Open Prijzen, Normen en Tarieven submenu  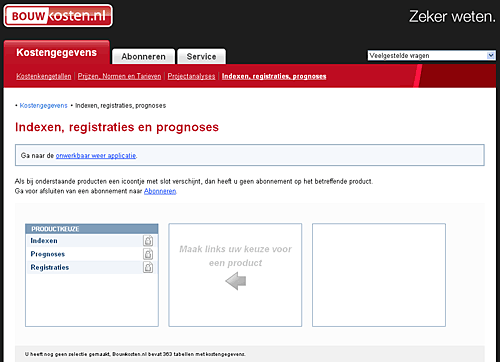(x=119, y=76)
